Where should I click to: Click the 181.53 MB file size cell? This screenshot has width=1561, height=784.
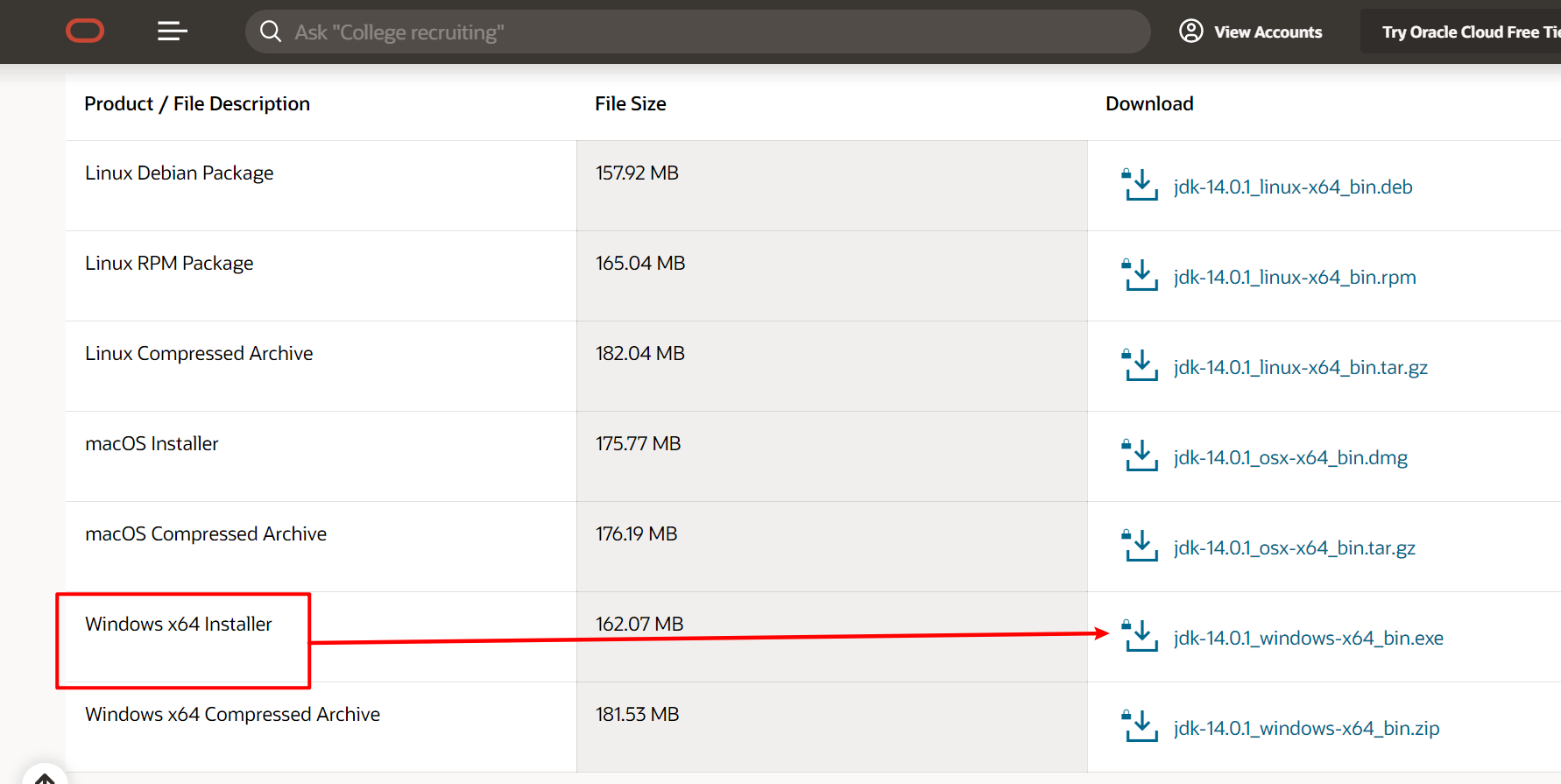click(831, 727)
